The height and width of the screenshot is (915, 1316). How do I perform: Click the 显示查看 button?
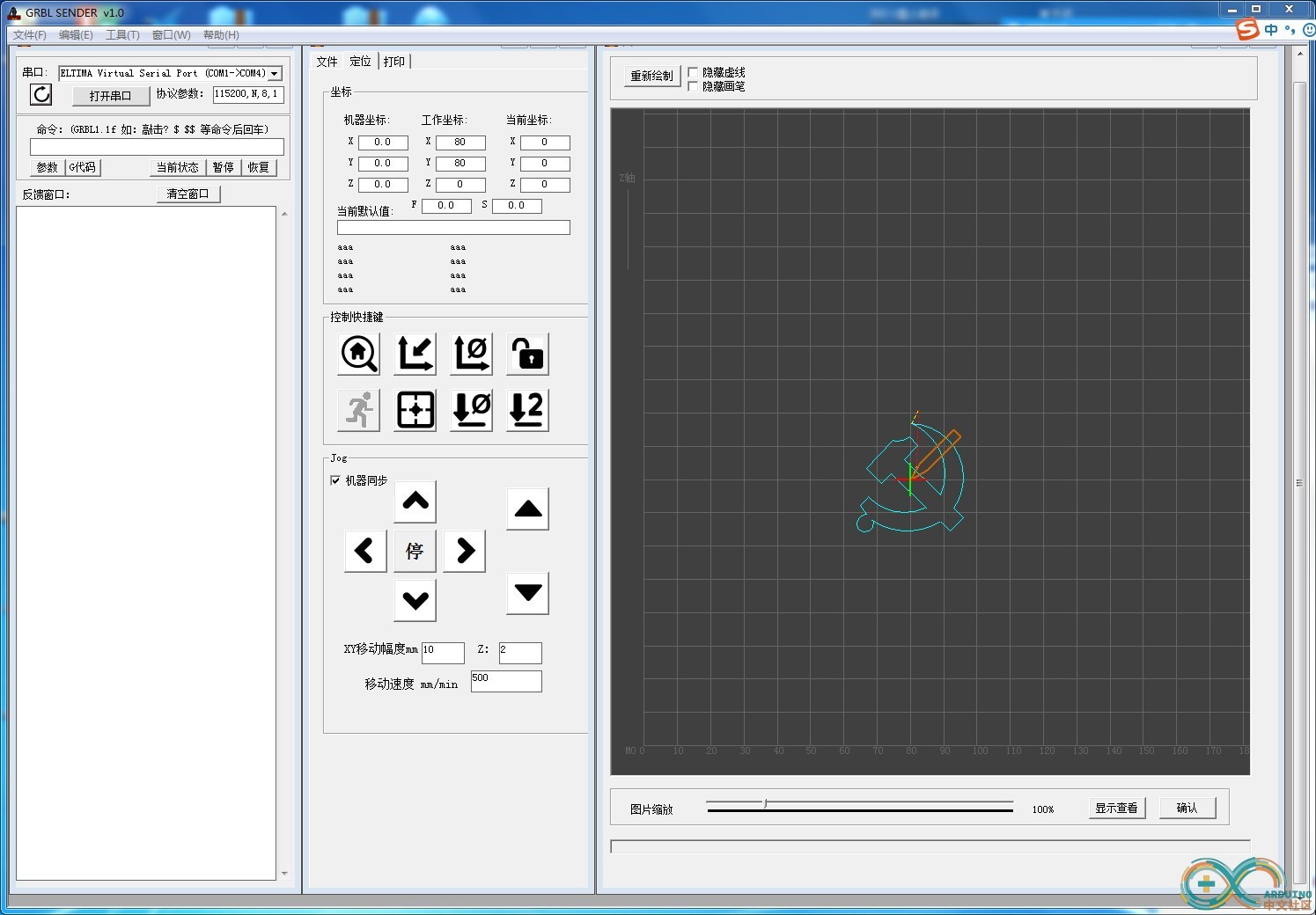1116,808
